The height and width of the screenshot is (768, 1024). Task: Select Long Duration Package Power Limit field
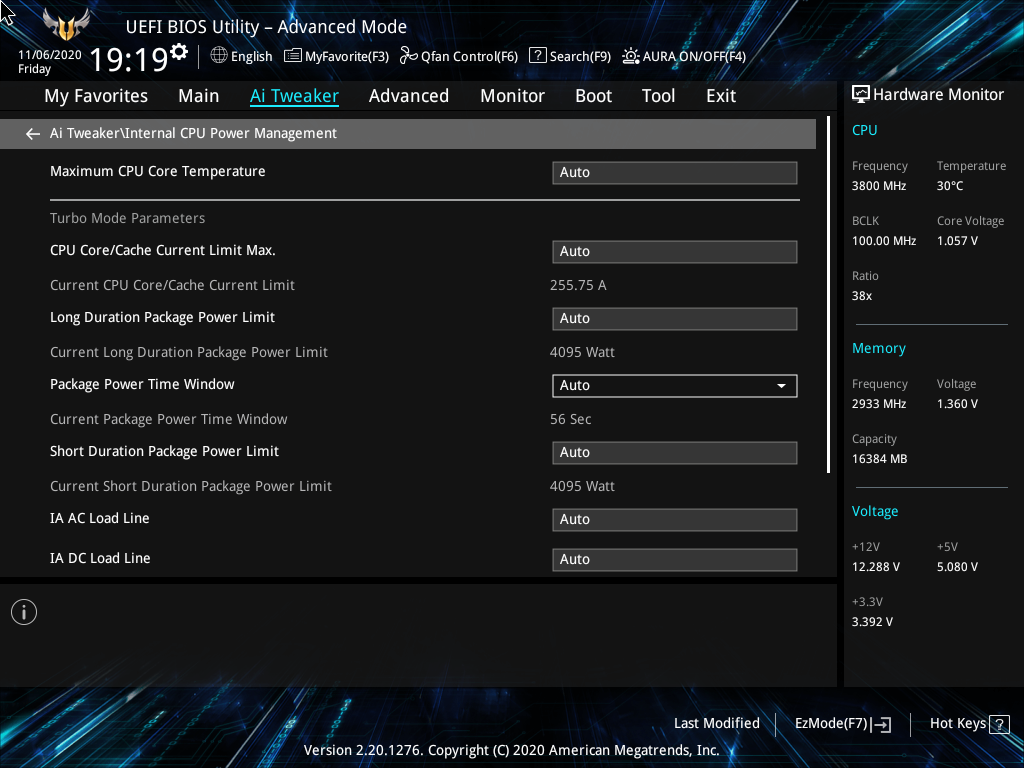674,319
